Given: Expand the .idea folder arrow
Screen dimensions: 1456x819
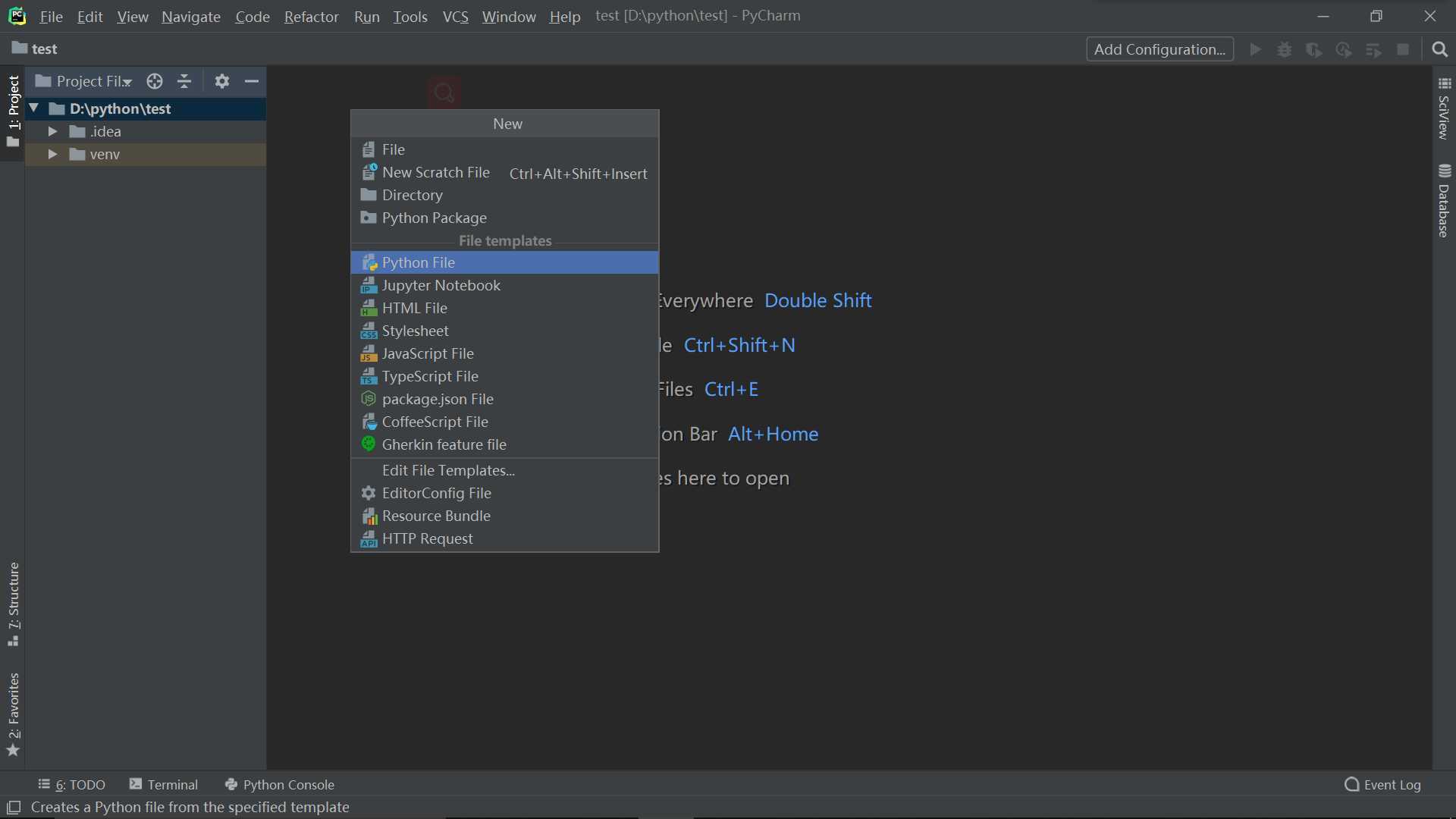Looking at the screenshot, I should [x=52, y=131].
